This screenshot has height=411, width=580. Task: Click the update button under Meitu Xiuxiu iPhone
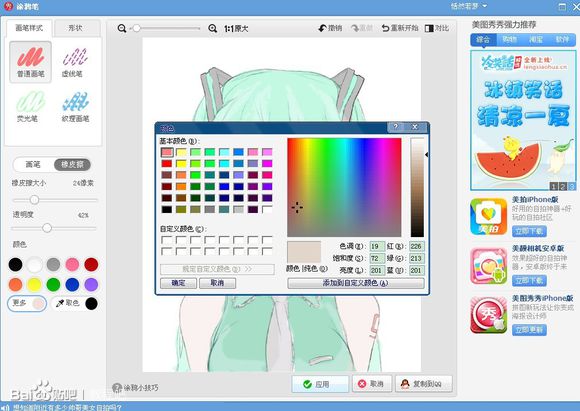529,330
